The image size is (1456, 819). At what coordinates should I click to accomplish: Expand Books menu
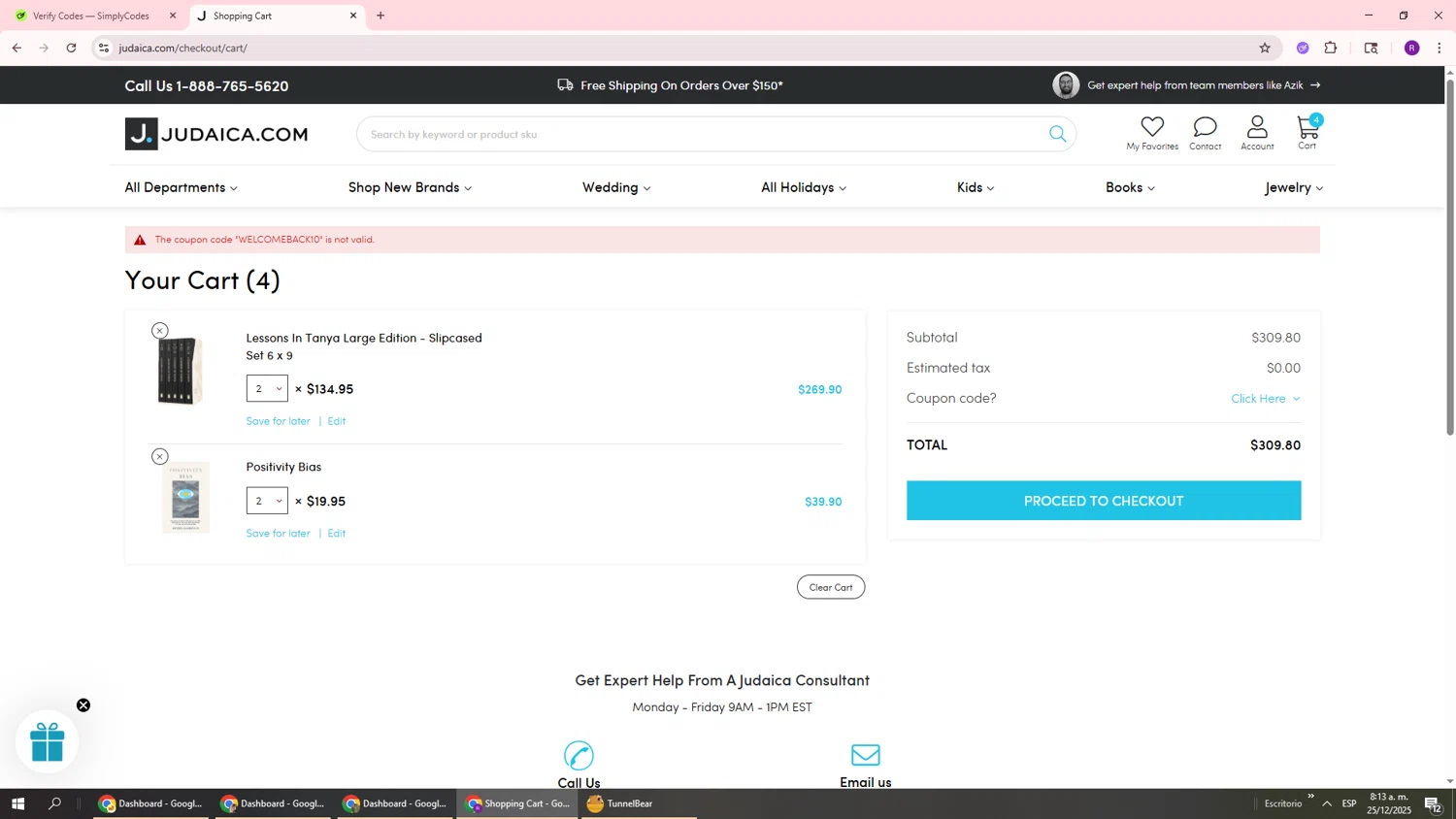(1130, 187)
